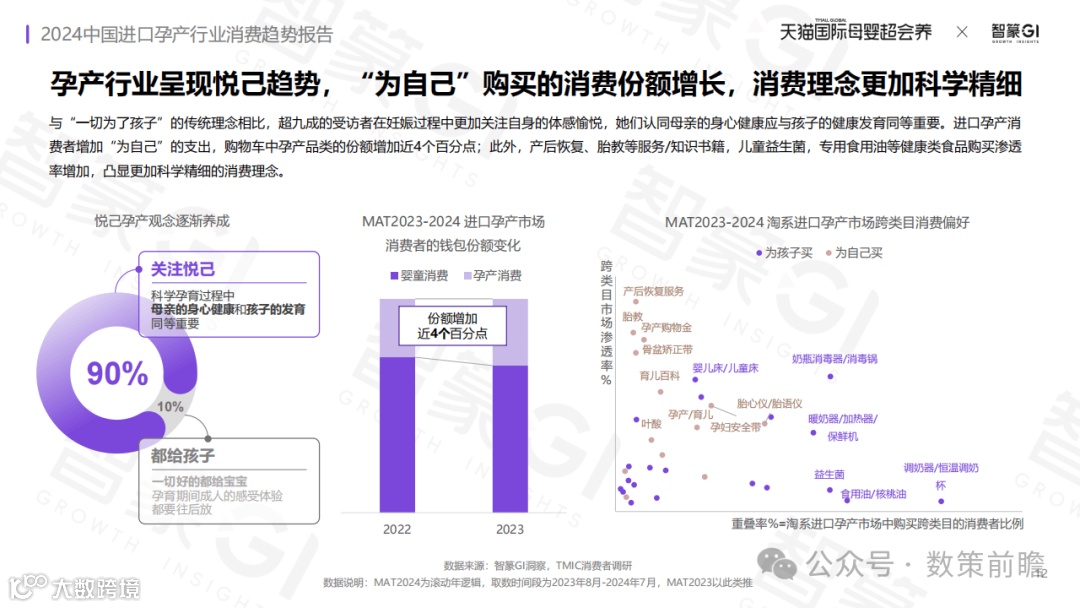Viewport: 1080px width, 608px height.
Task: Click the 孕妇安全带 scatter label
Action: pos(736,427)
